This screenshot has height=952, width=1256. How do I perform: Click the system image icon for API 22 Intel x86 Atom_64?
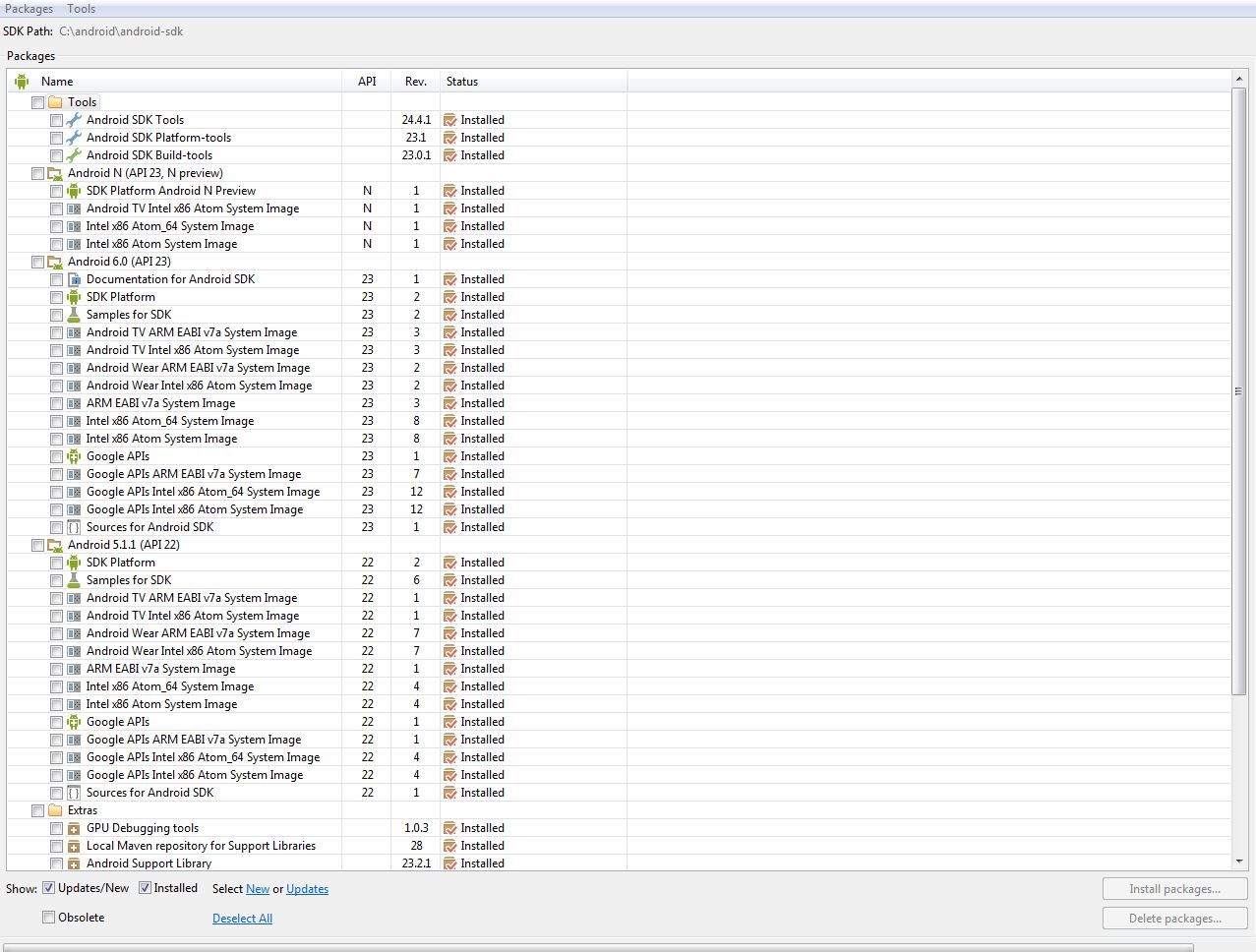tap(74, 686)
